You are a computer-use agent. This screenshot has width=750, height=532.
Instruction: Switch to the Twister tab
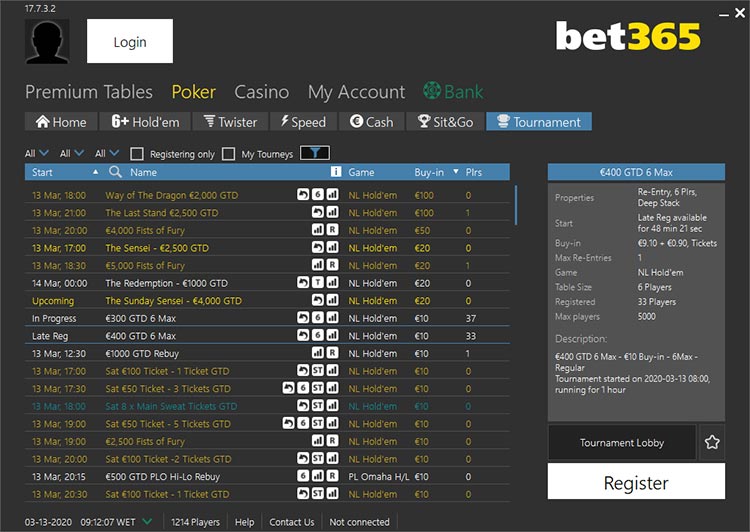pyautogui.click(x=231, y=122)
